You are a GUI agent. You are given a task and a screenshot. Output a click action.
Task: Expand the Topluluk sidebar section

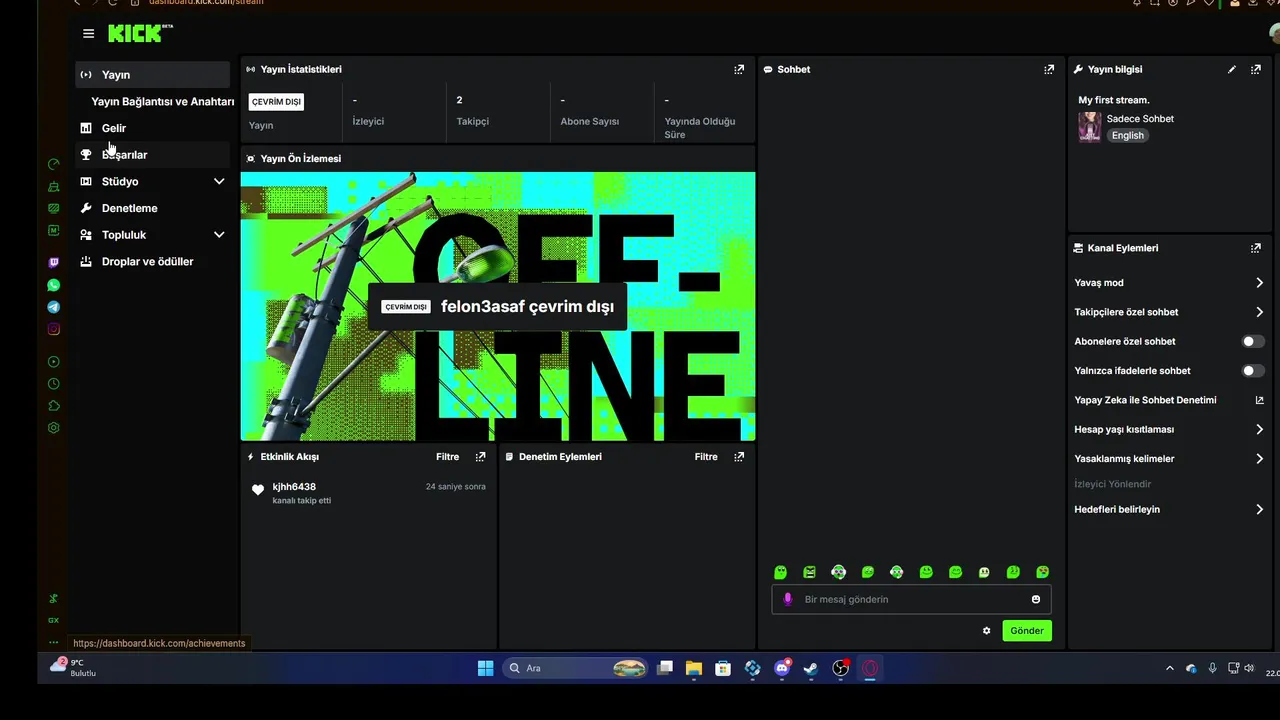219,235
